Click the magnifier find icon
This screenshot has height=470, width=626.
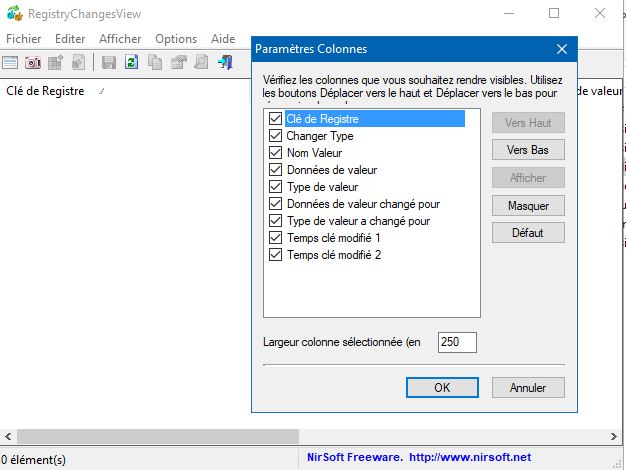201,62
